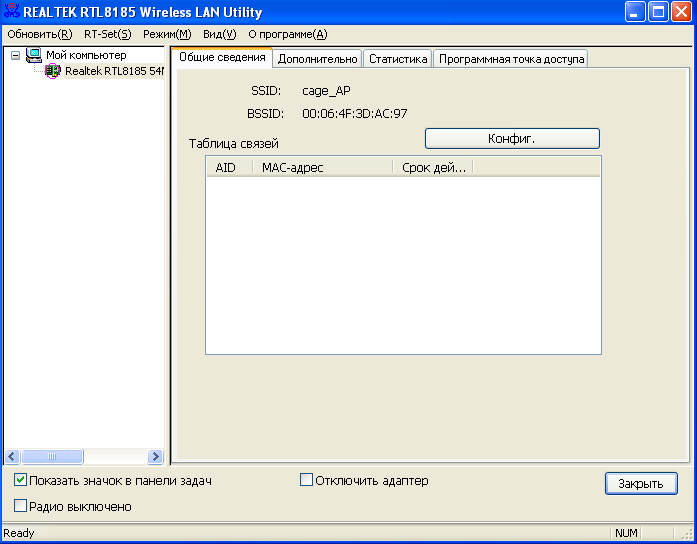Close the window with the red X
Image resolution: width=697 pixels, height=544 pixels.
[681, 12]
